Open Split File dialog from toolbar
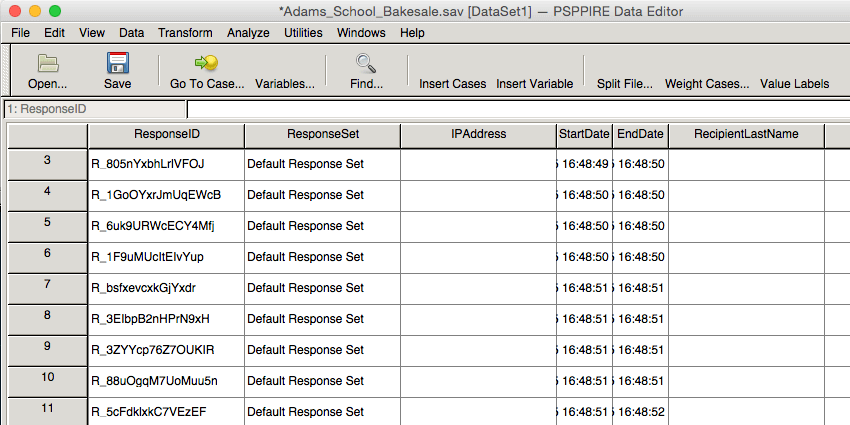This screenshot has width=850, height=425. click(x=625, y=84)
